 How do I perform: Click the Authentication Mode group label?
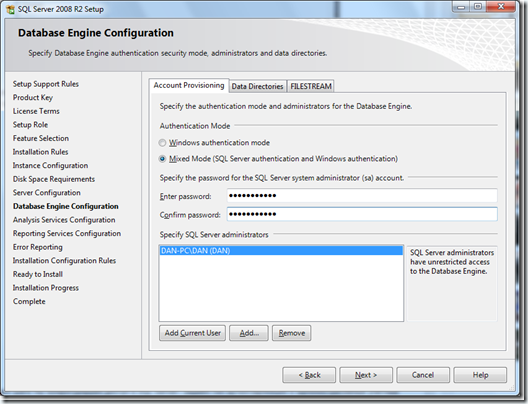pyautogui.click(x=195, y=126)
